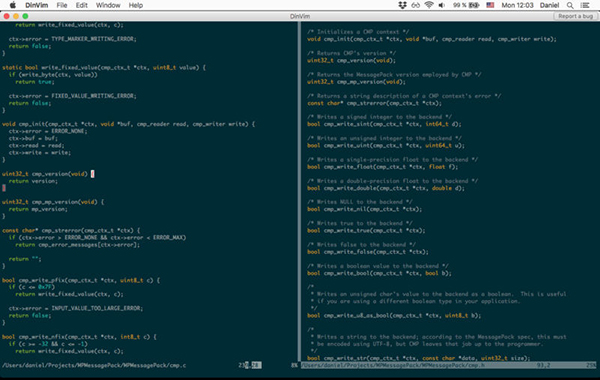Click the Report a bug button
The image size is (600, 380).
[575, 16]
